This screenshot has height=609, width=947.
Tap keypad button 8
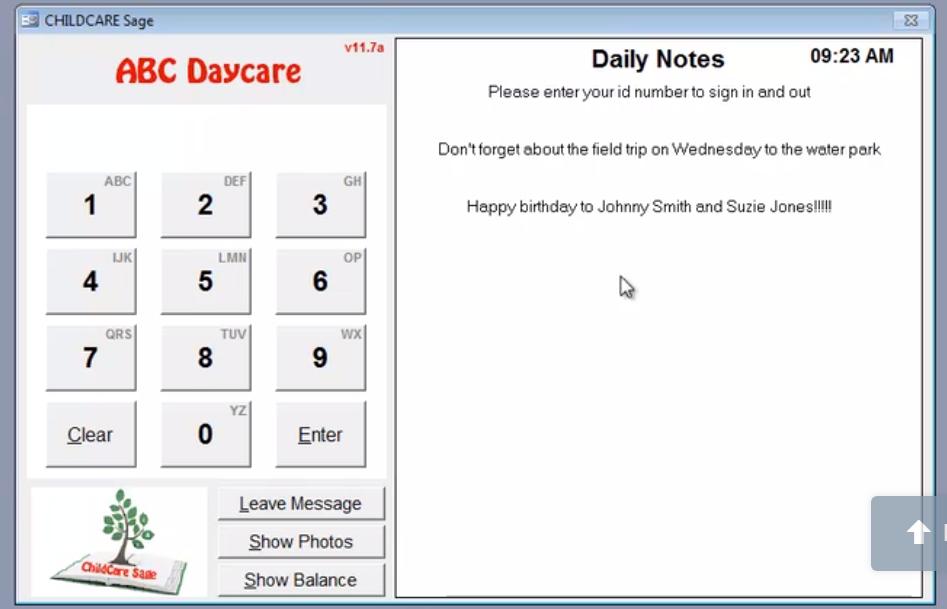[206, 358]
